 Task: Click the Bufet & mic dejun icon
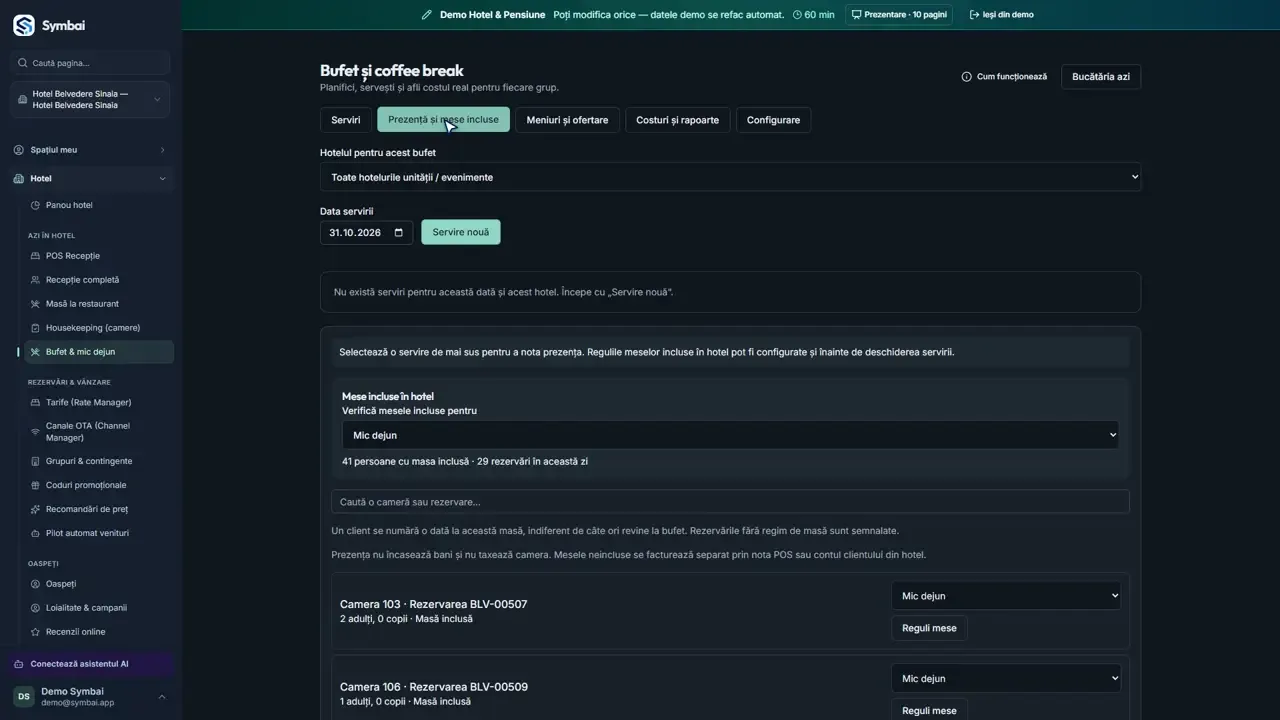coord(36,352)
